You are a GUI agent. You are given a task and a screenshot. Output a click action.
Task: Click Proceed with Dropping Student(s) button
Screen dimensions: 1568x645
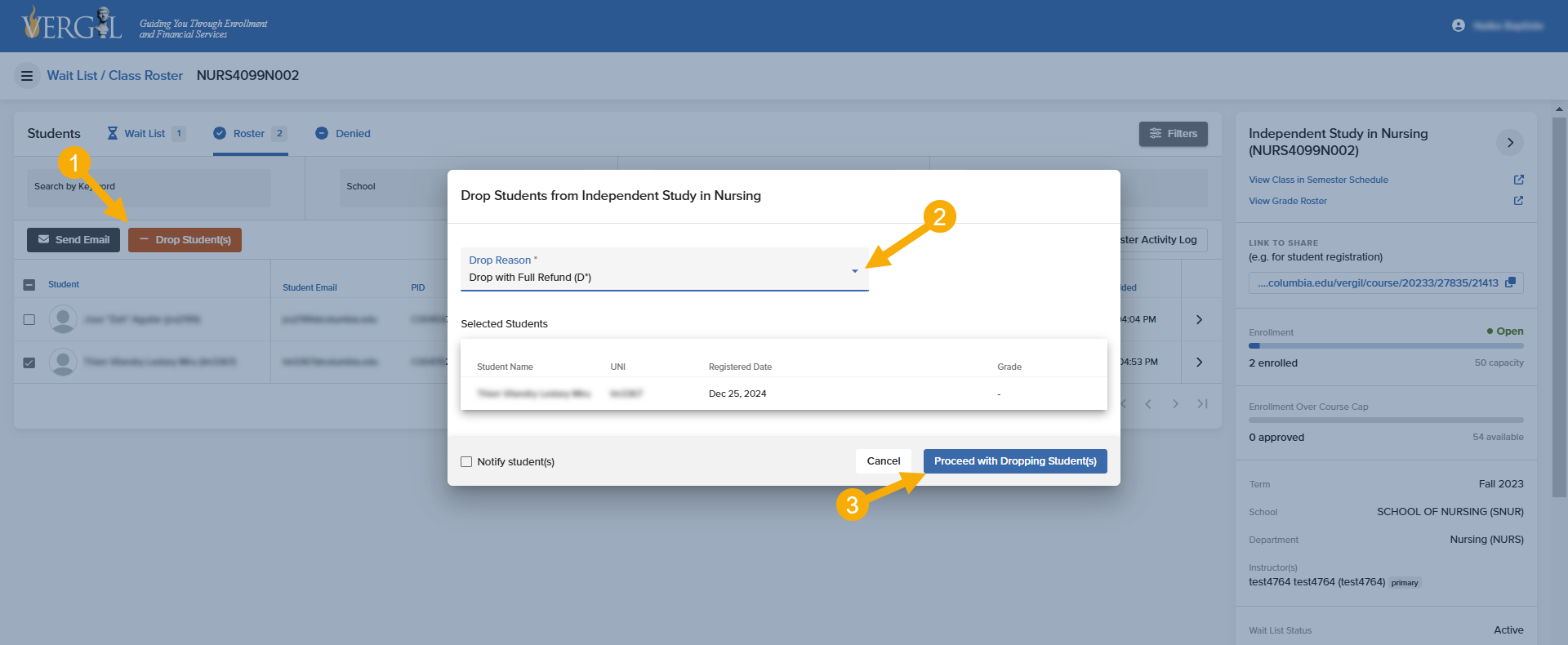1015,461
